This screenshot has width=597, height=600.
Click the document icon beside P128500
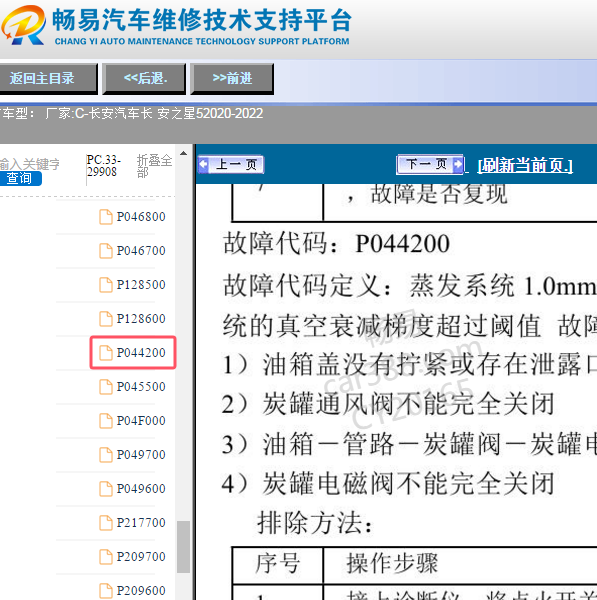pos(106,285)
